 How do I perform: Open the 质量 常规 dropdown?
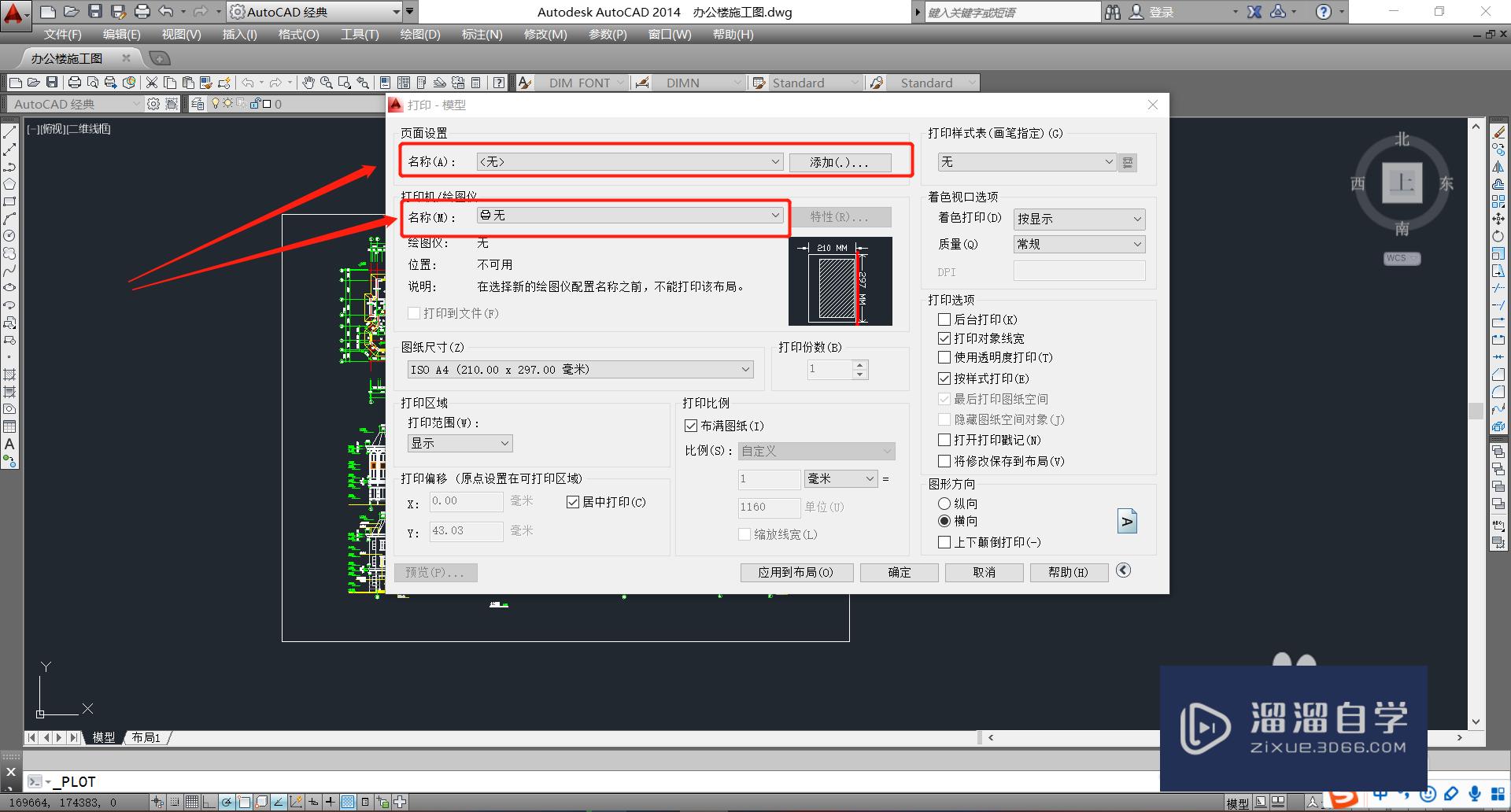[x=1079, y=244]
